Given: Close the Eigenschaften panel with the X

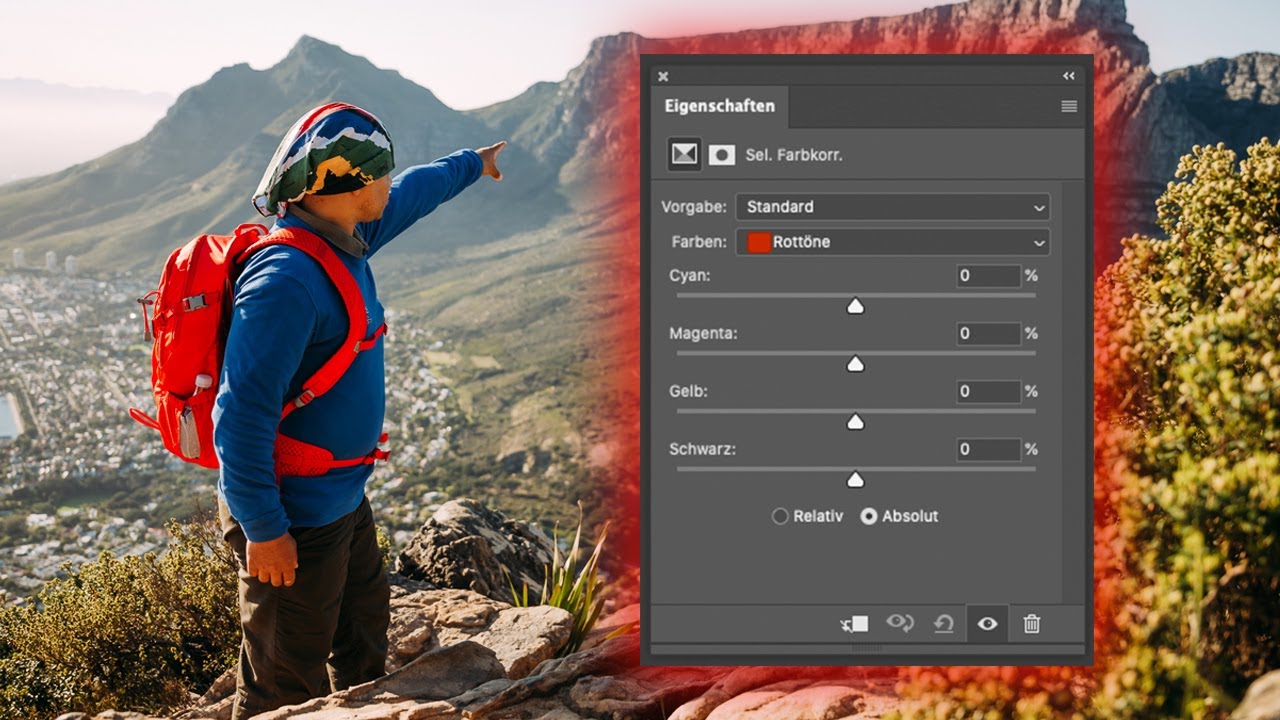Looking at the screenshot, I should coord(663,76).
